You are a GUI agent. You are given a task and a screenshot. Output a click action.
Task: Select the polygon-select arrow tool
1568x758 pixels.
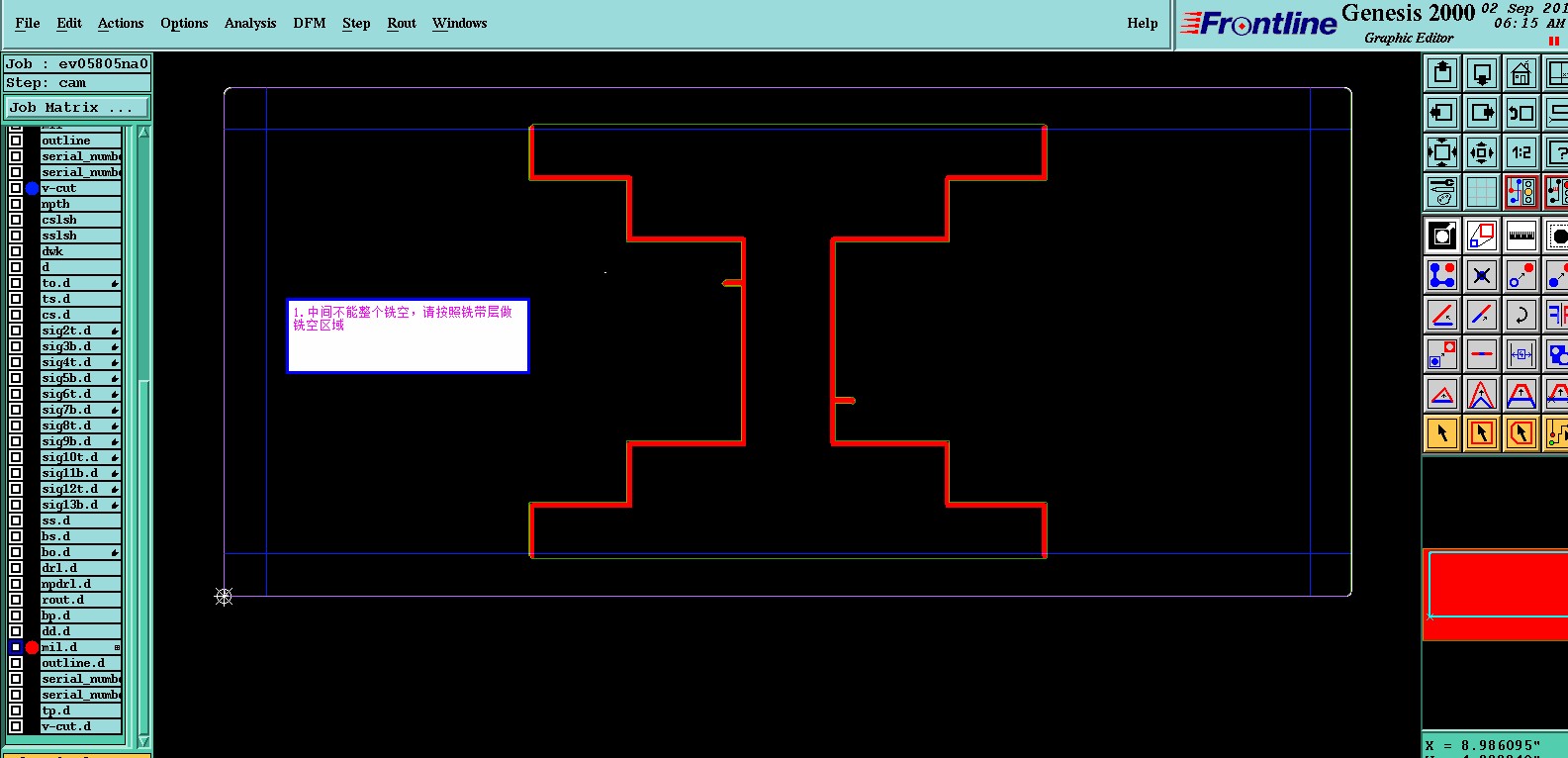(x=1522, y=433)
